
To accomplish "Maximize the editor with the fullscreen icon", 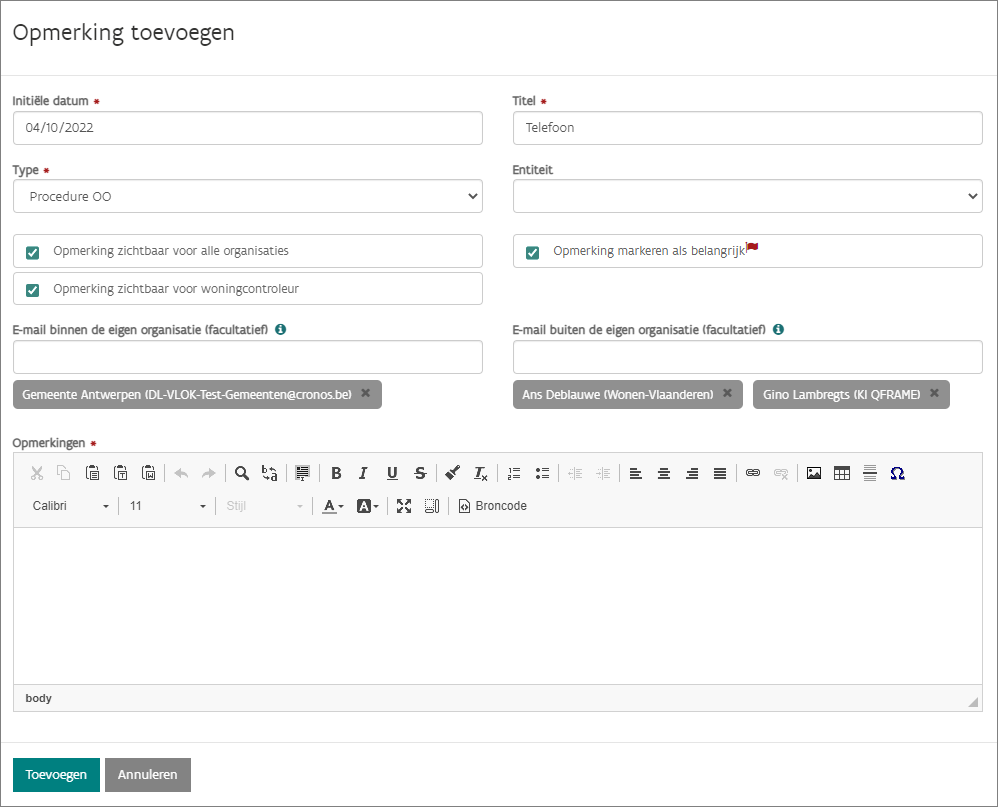I will (x=404, y=506).
